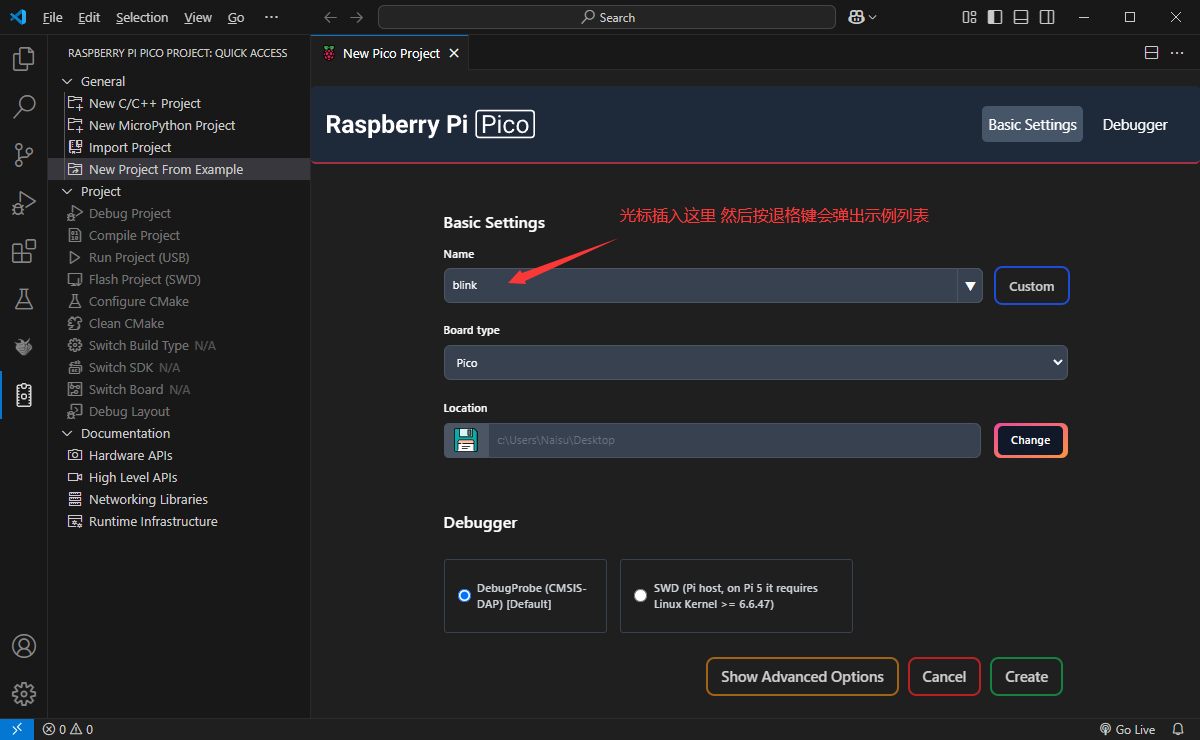Screen dimensions: 1200x740
Task: Open the File menu
Action: 53,17
